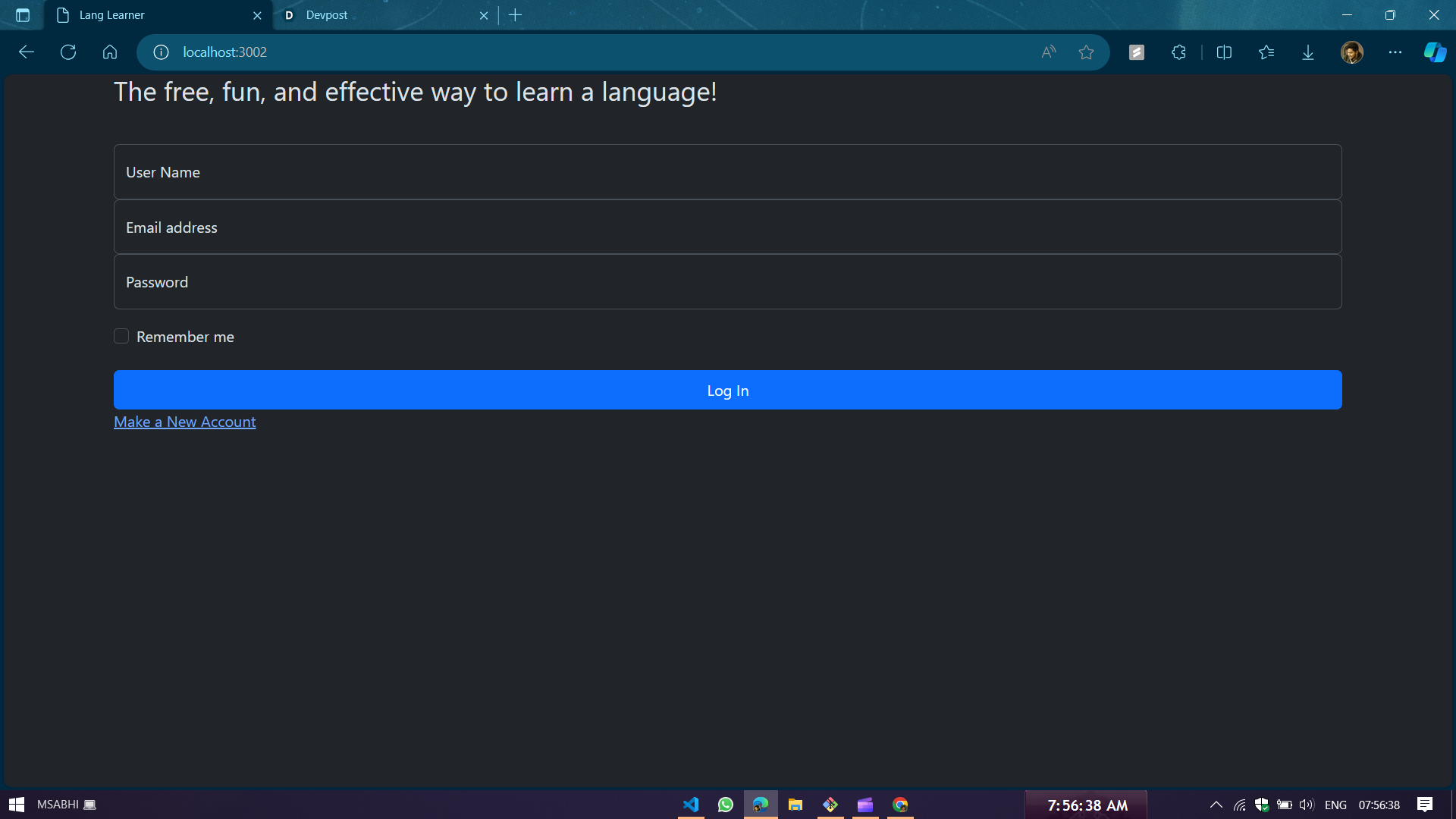
Task: Open the browser Extensions puzzle icon
Action: point(1178,52)
